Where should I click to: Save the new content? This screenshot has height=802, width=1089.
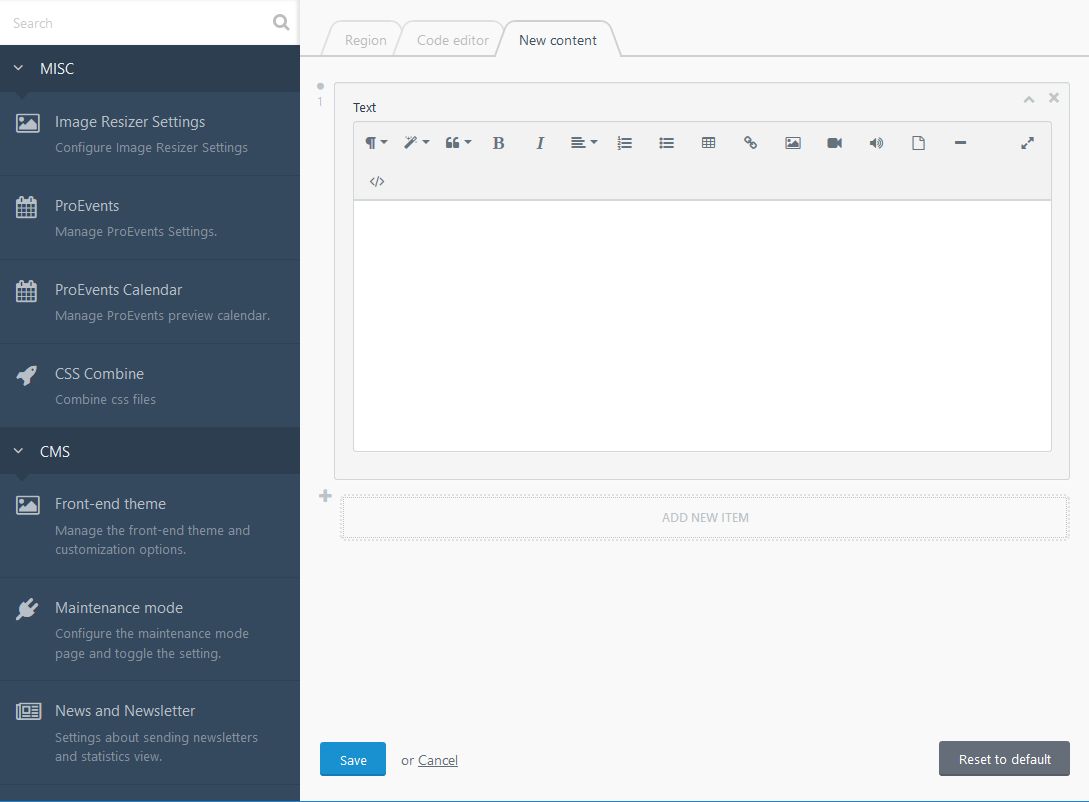[352, 759]
